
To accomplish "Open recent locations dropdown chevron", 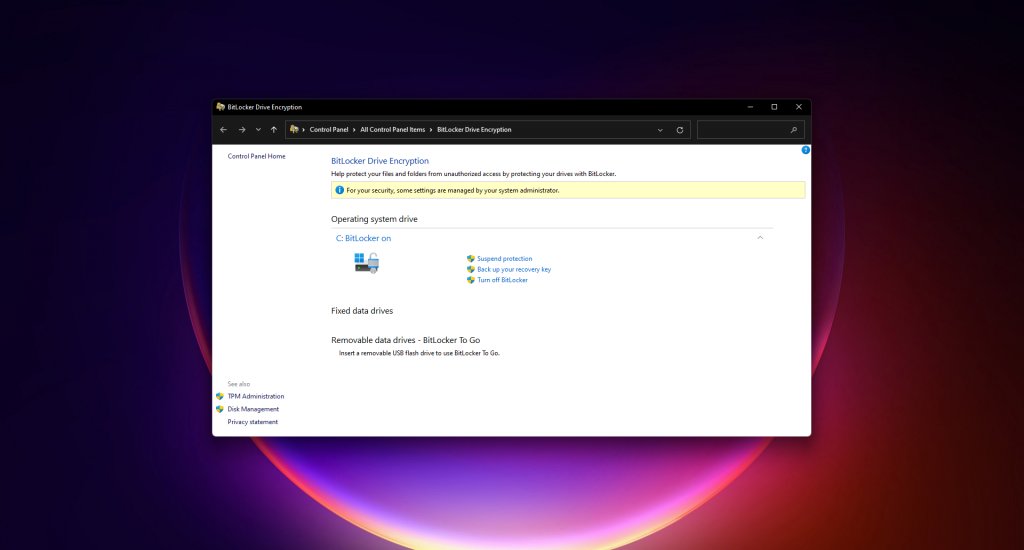I will 258,130.
